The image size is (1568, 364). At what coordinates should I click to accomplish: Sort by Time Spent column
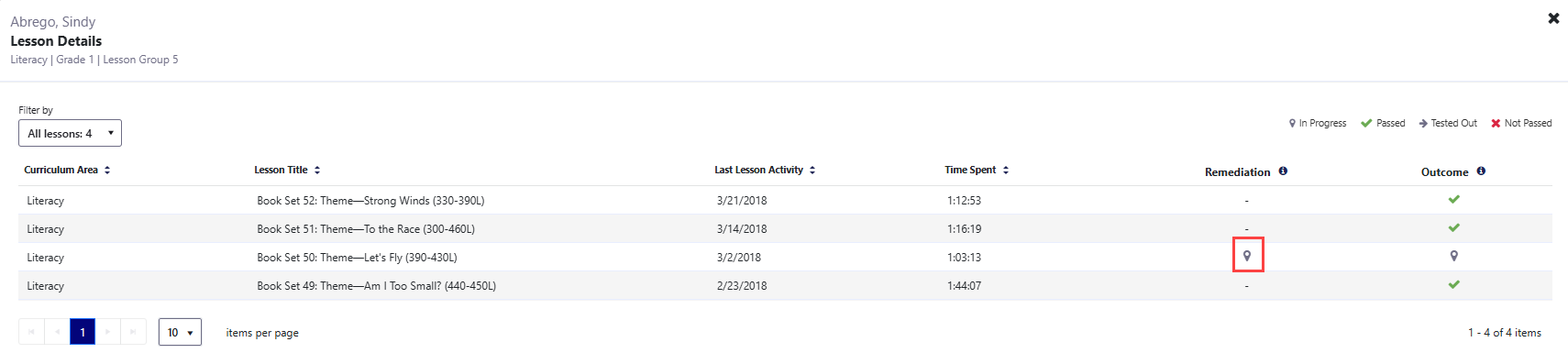pyautogui.click(x=1006, y=171)
